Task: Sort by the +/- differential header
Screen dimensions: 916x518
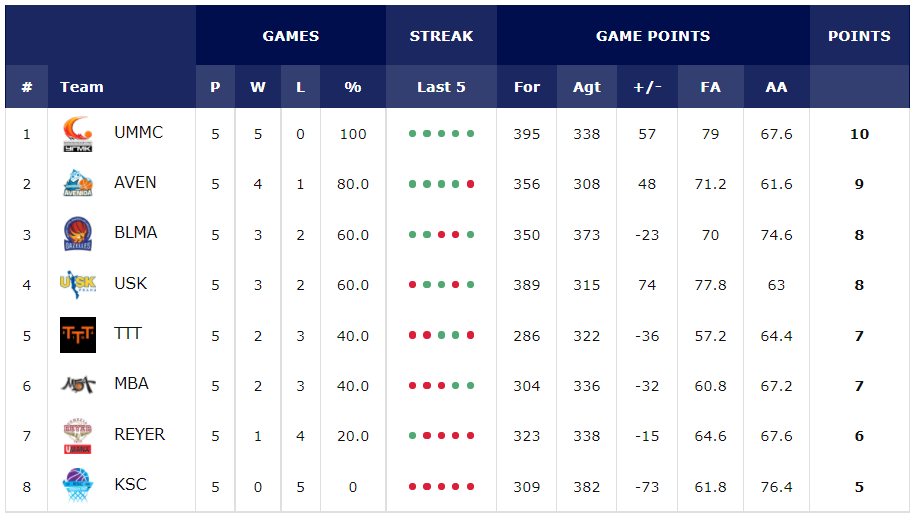Action: (x=647, y=87)
